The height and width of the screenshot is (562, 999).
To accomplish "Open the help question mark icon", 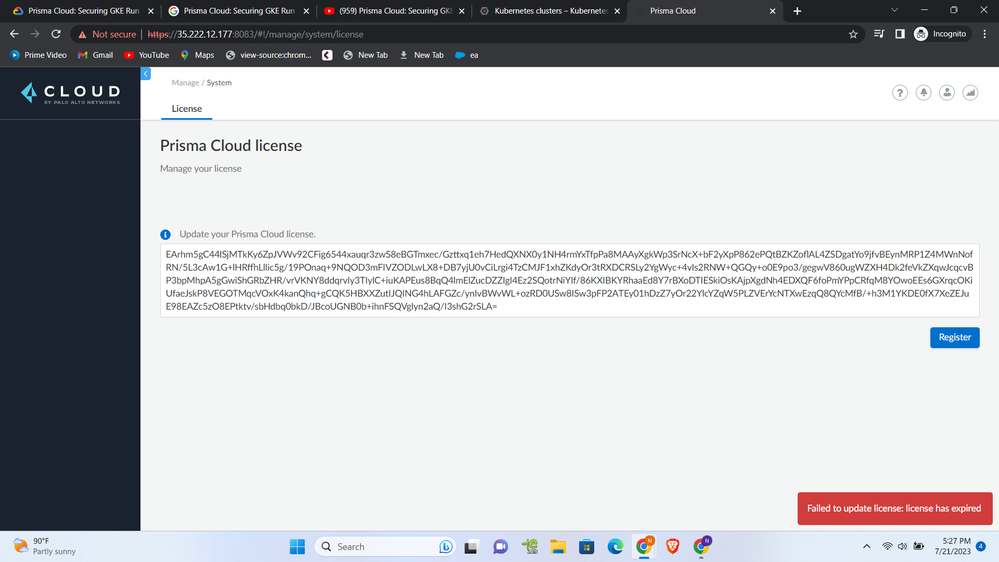I will [x=900, y=93].
